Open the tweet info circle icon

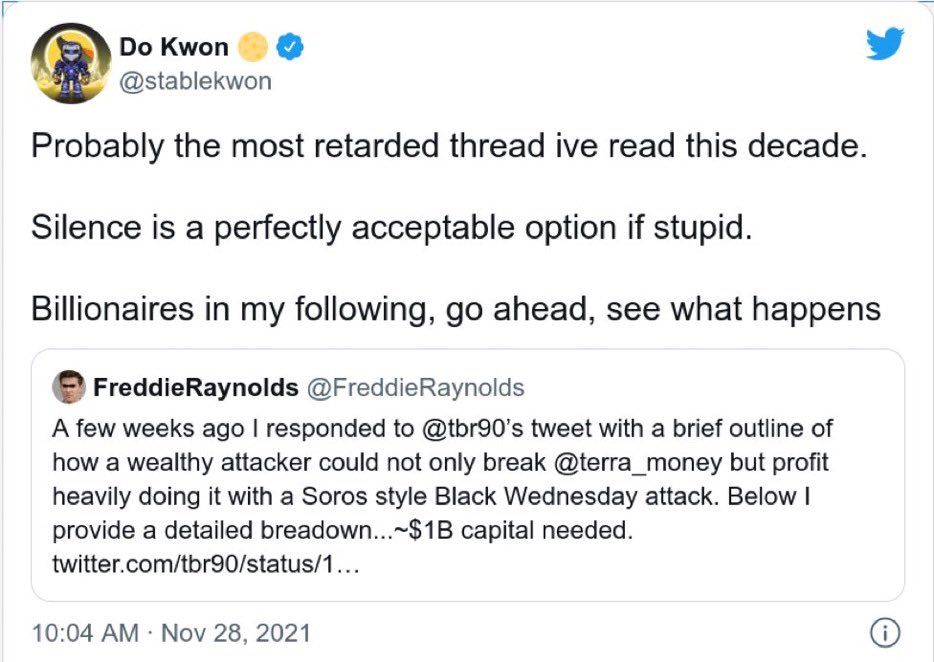pos(885,632)
